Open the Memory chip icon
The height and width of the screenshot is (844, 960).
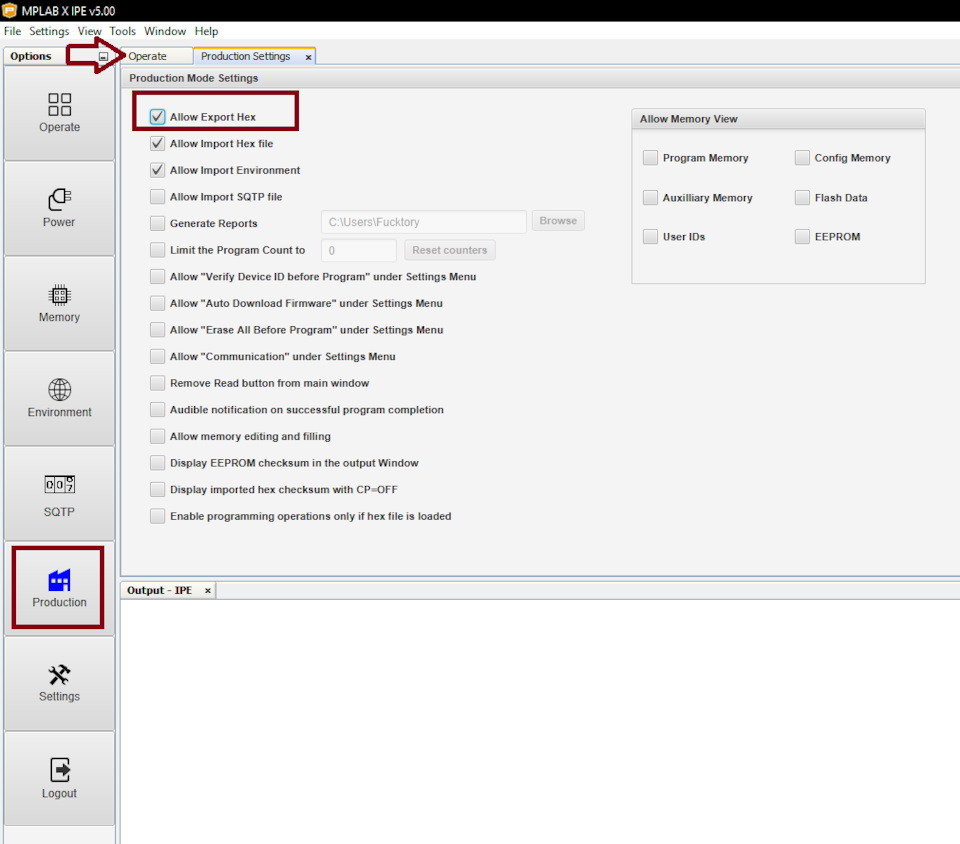tap(59, 296)
